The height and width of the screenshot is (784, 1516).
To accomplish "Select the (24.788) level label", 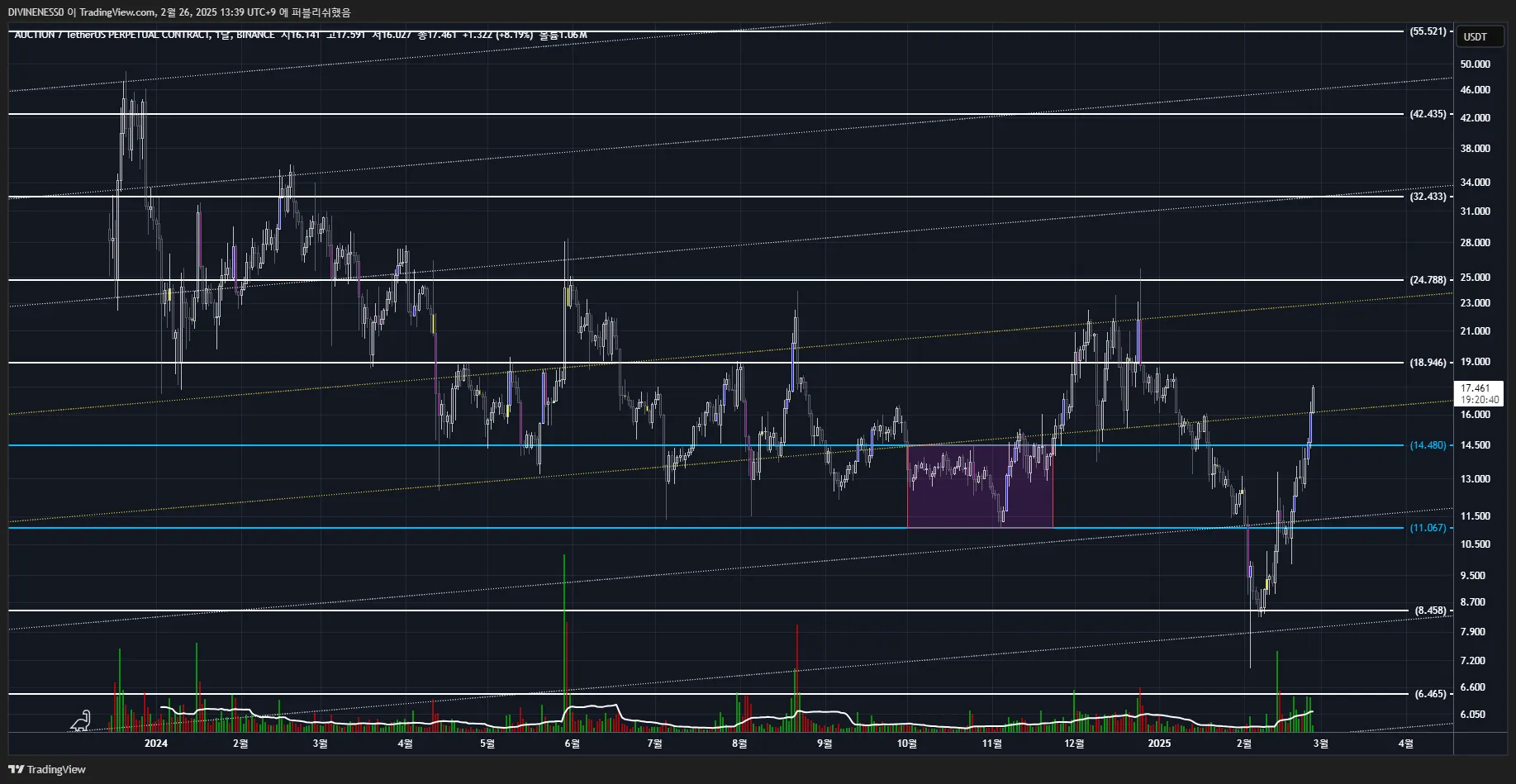I will coord(1428,280).
